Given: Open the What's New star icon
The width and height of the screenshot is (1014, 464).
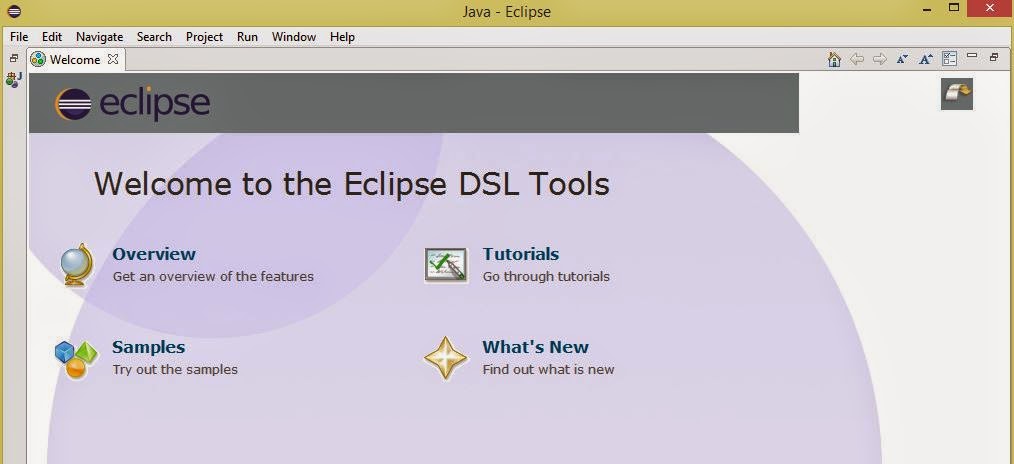Looking at the screenshot, I should [x=446, y=358].
